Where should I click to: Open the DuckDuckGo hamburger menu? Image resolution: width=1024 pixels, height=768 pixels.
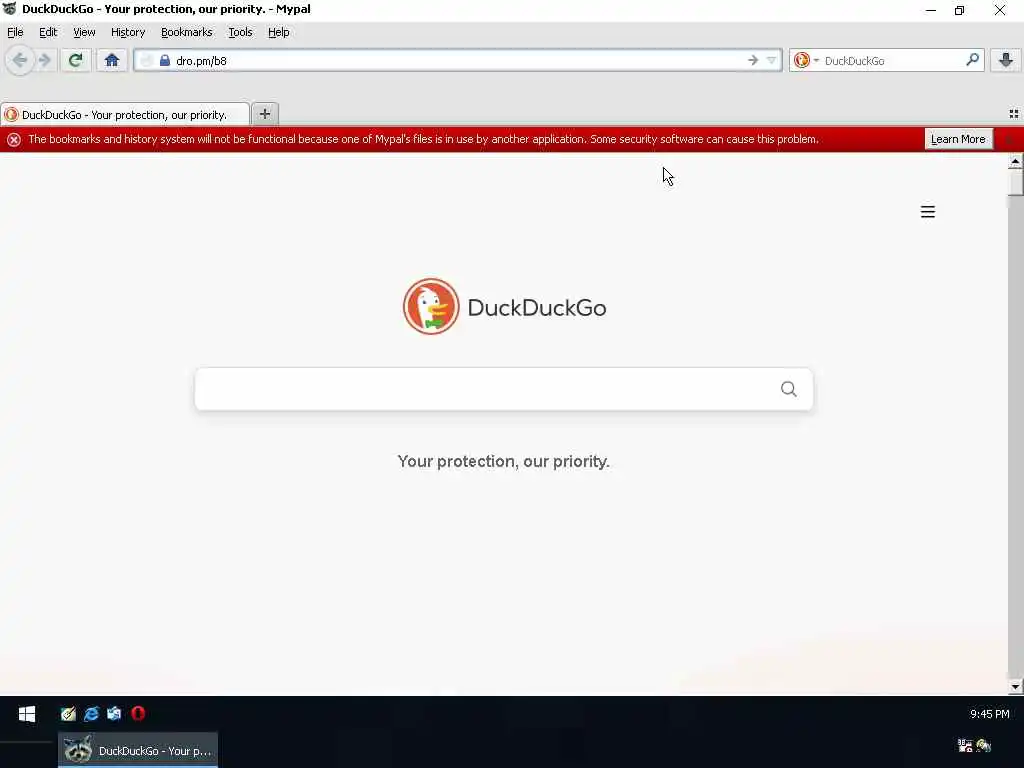[927, 212]
